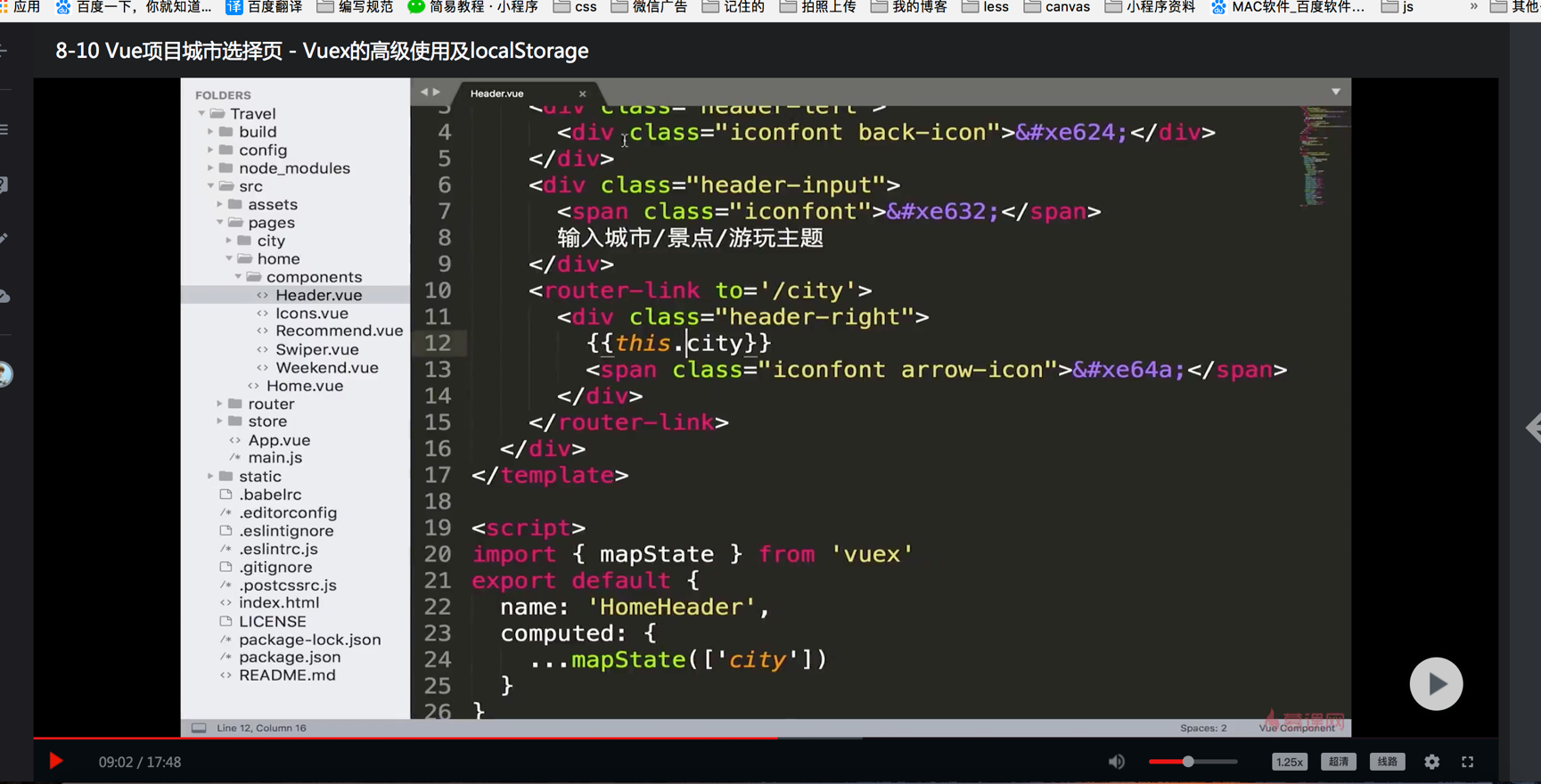The image size is (1541, 784).
Task: Open package-lock.json file
Action: pos(309,640)
